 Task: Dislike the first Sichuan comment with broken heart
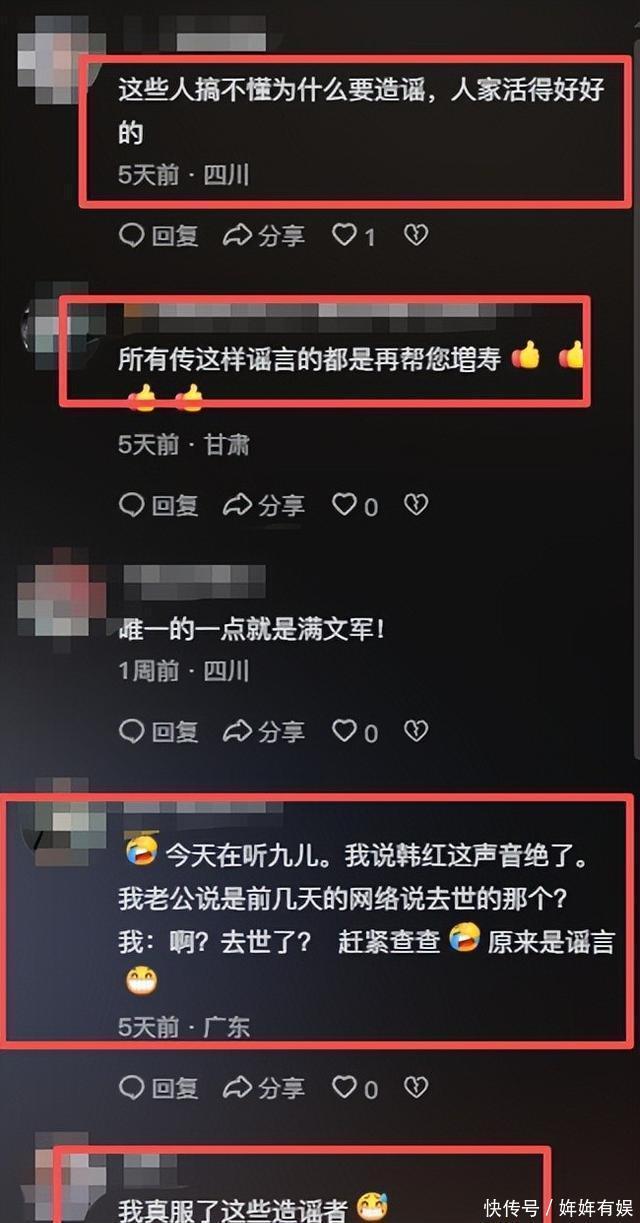[416, 235]
